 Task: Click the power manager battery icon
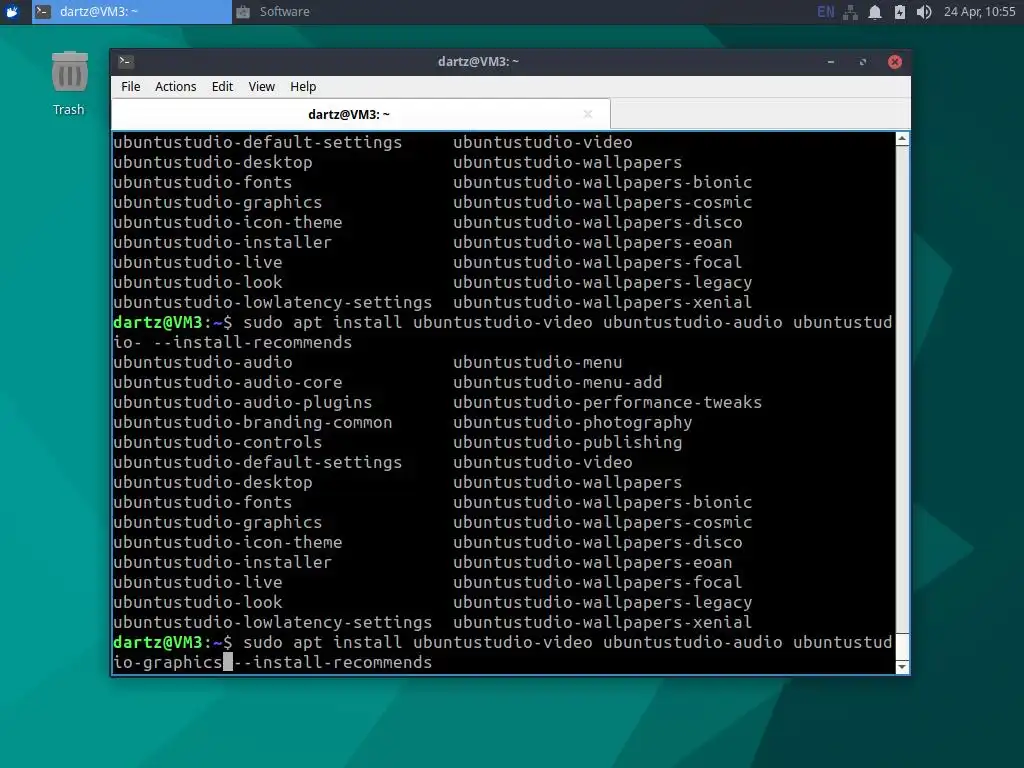(x=899, y=12)
